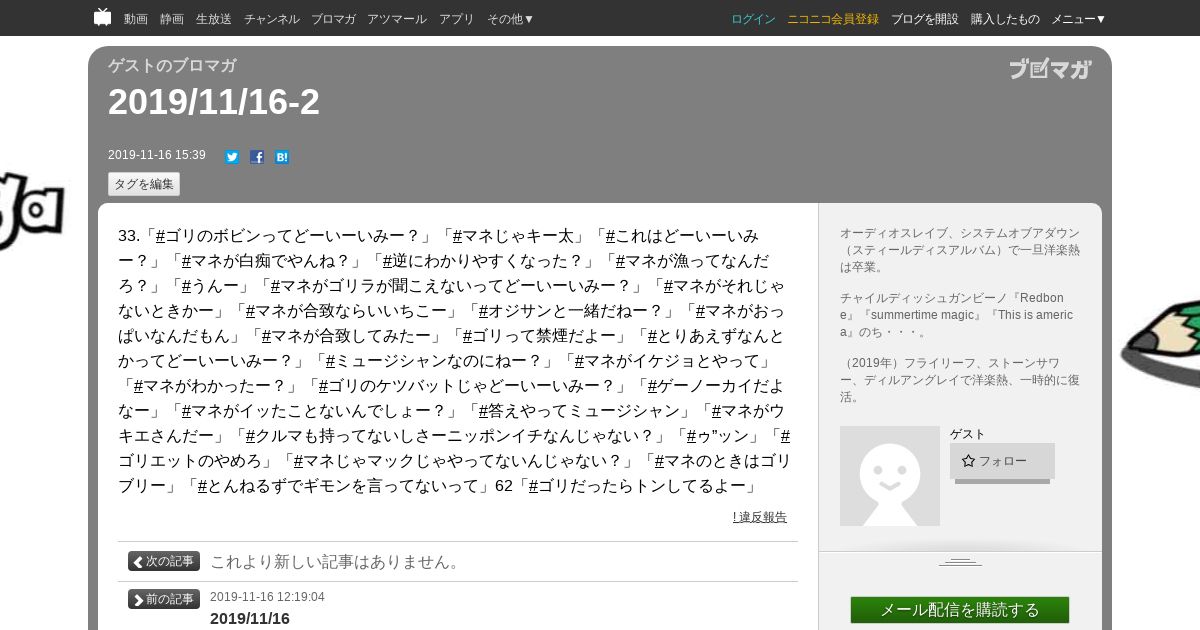Click the ログイン link
1200x630 pixels.
click(753, 19)
